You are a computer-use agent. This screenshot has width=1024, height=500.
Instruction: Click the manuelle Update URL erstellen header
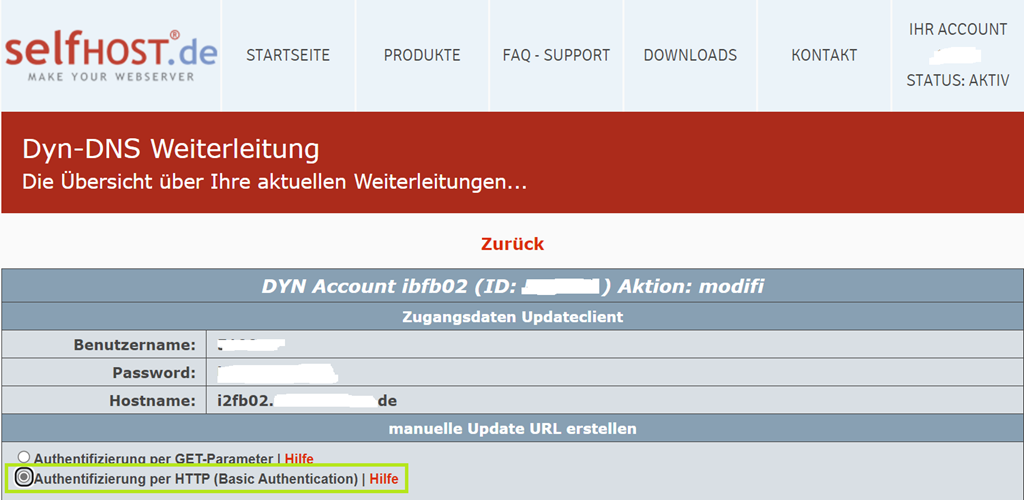point(512,429)
